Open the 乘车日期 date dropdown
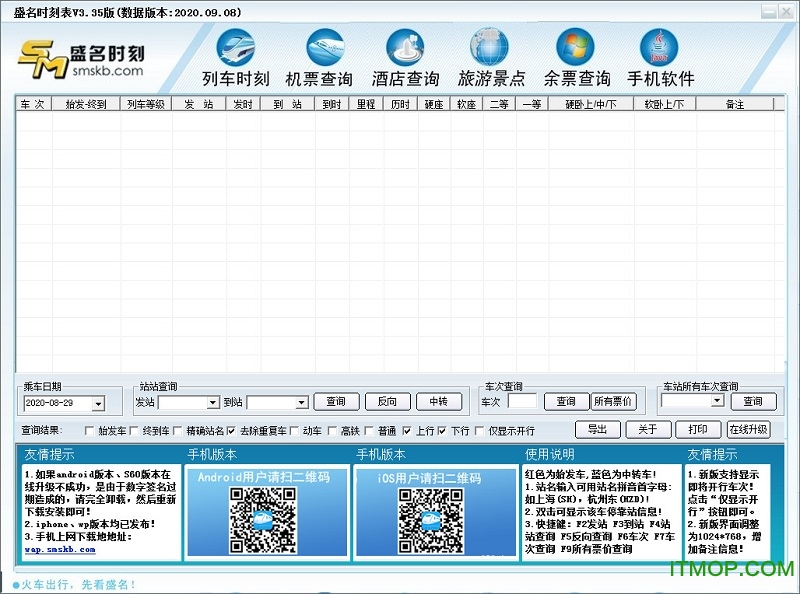The height and width of the screenshot is (594, 800). click(x=96, y=403)
